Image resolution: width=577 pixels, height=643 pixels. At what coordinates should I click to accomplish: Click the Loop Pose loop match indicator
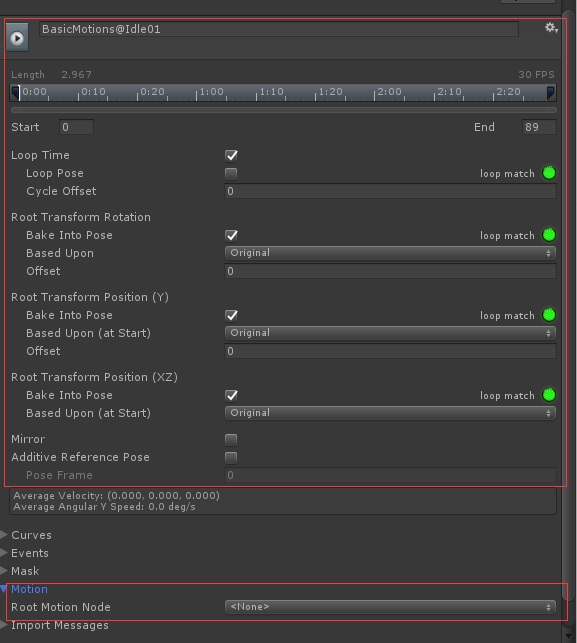tap(549, 173)
